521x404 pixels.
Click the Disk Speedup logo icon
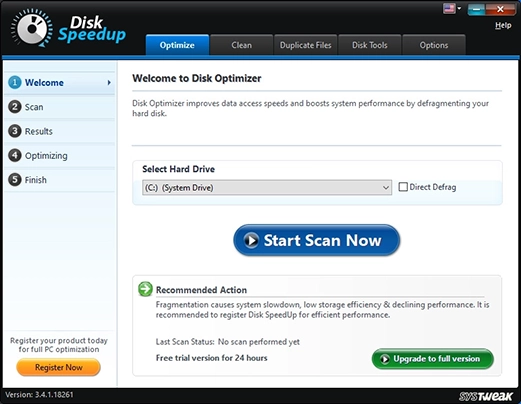pos(31,28)
